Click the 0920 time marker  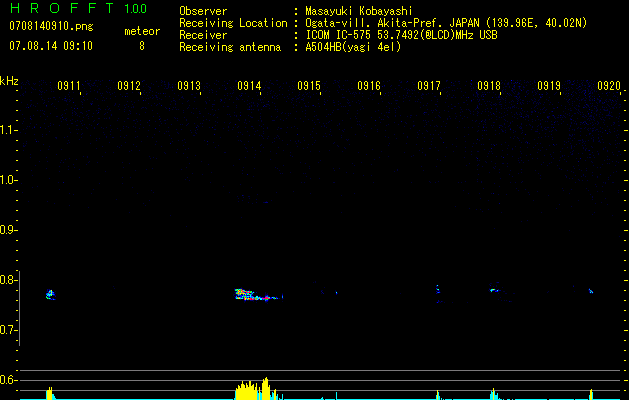pyautogui.click(x=609, y=86)
